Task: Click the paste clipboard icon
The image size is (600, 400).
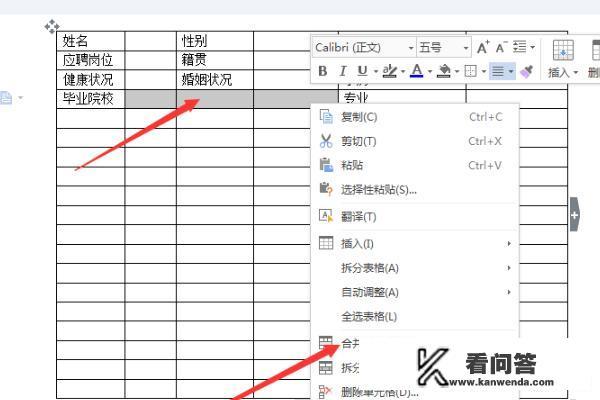Action: coord(326,165)
